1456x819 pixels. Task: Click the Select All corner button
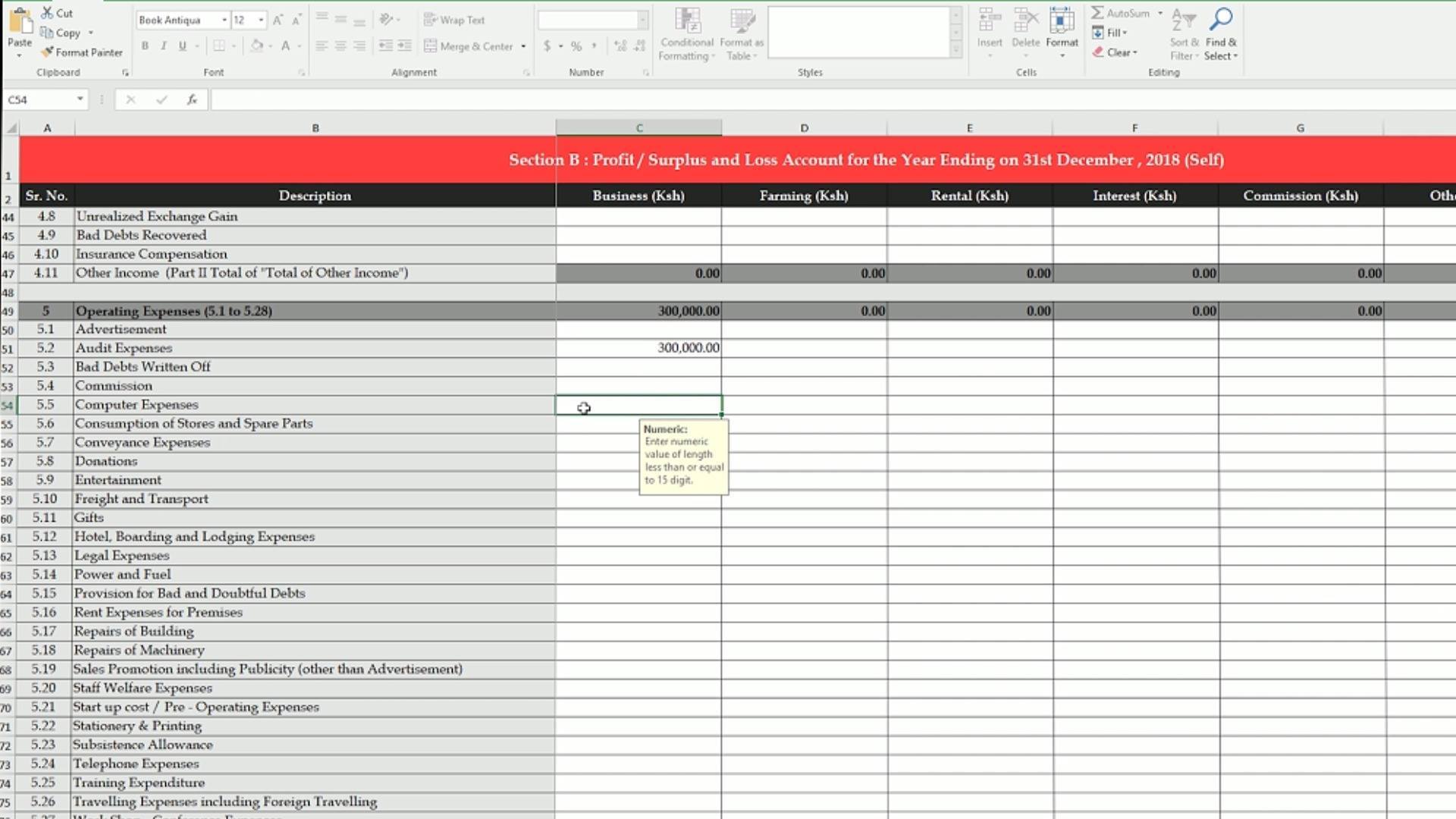11,128
